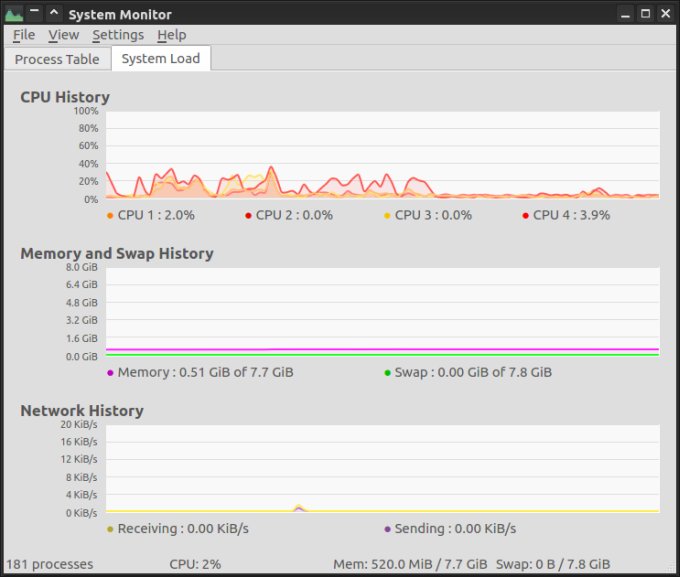Select the System Load tab
The width and height of the screenshot is (680, 577).
coord(160,59)
